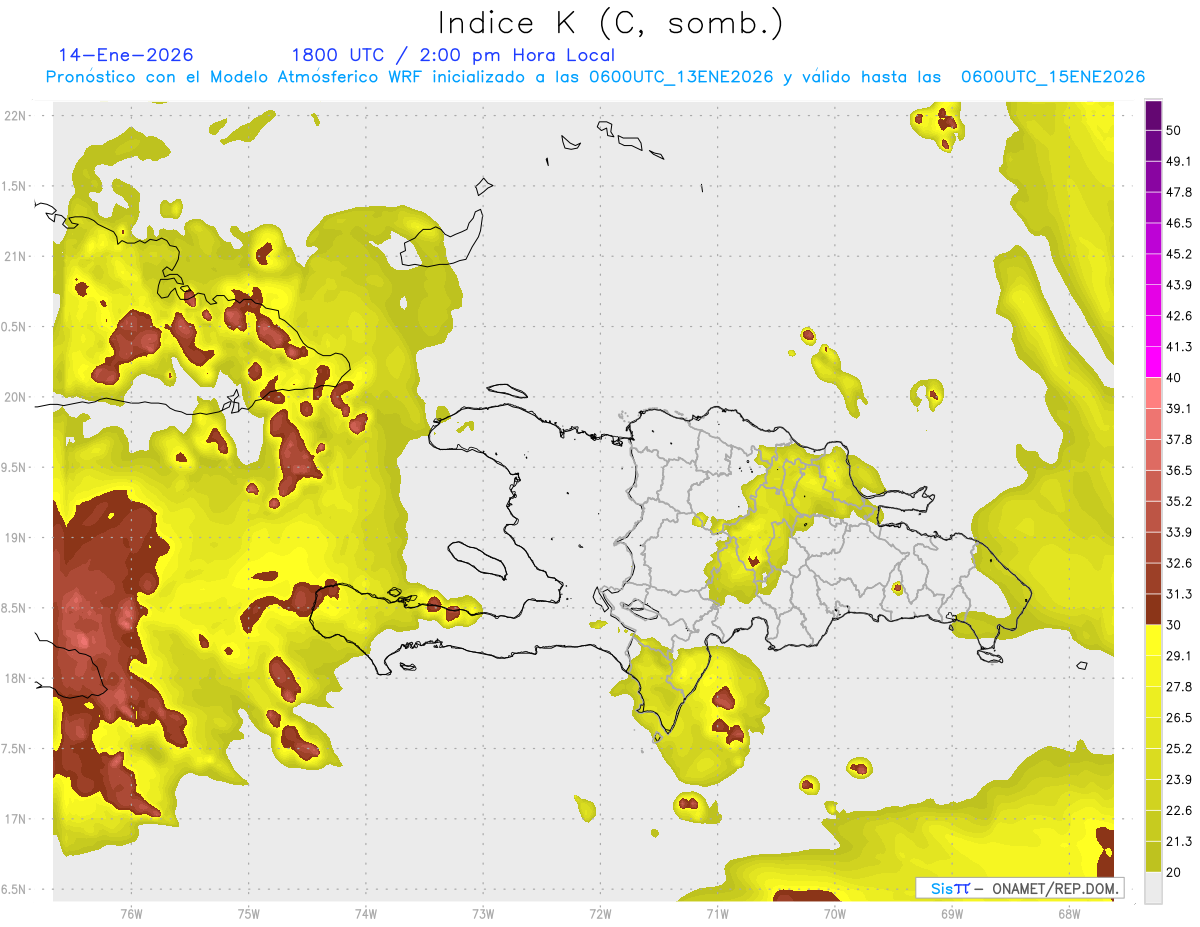Click the latitude axis label "18N"
This screenshot has height=927, width=1200.
pos(15,679)
